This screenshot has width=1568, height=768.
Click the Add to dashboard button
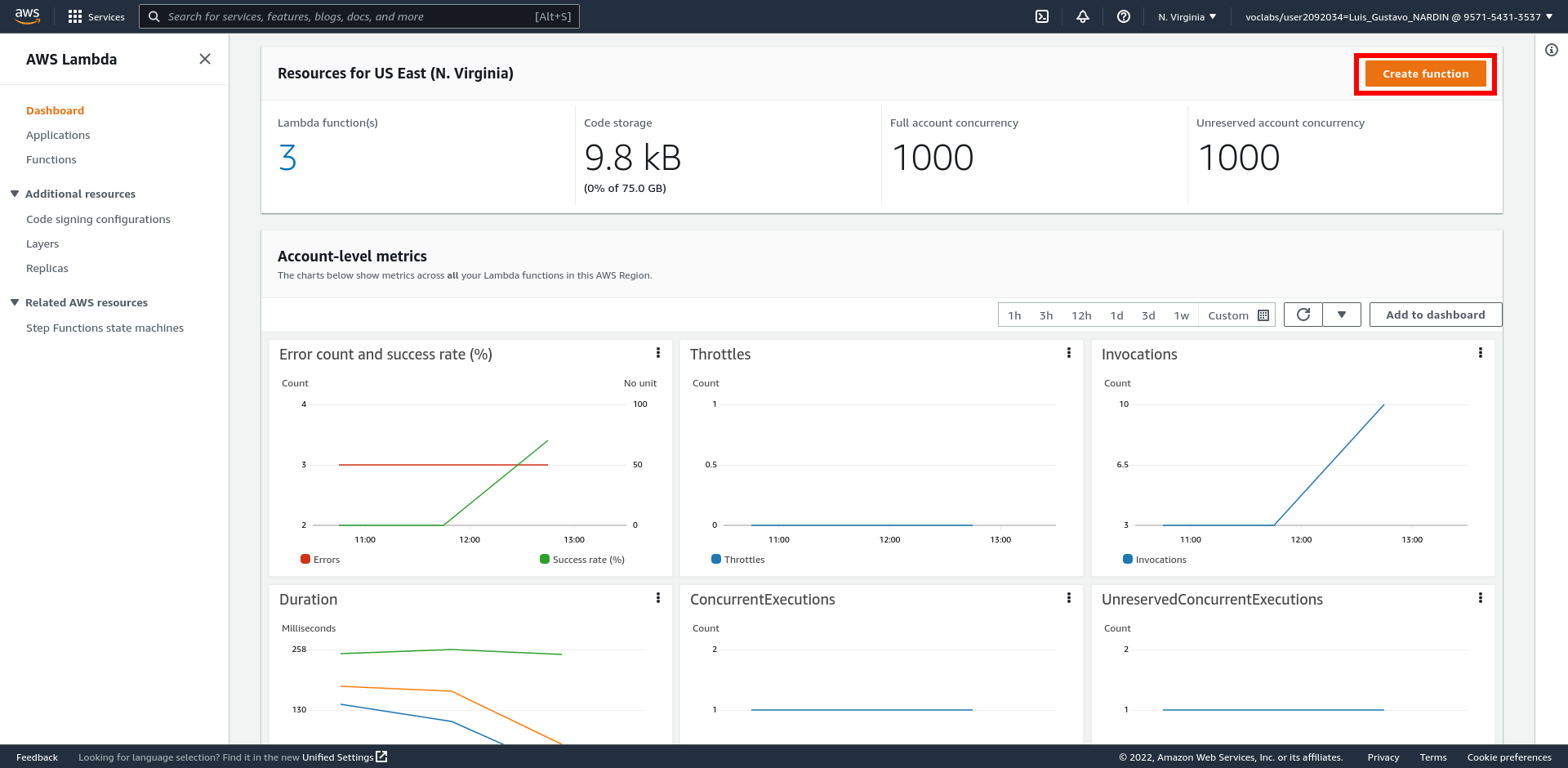click(x=1435, y=315)
